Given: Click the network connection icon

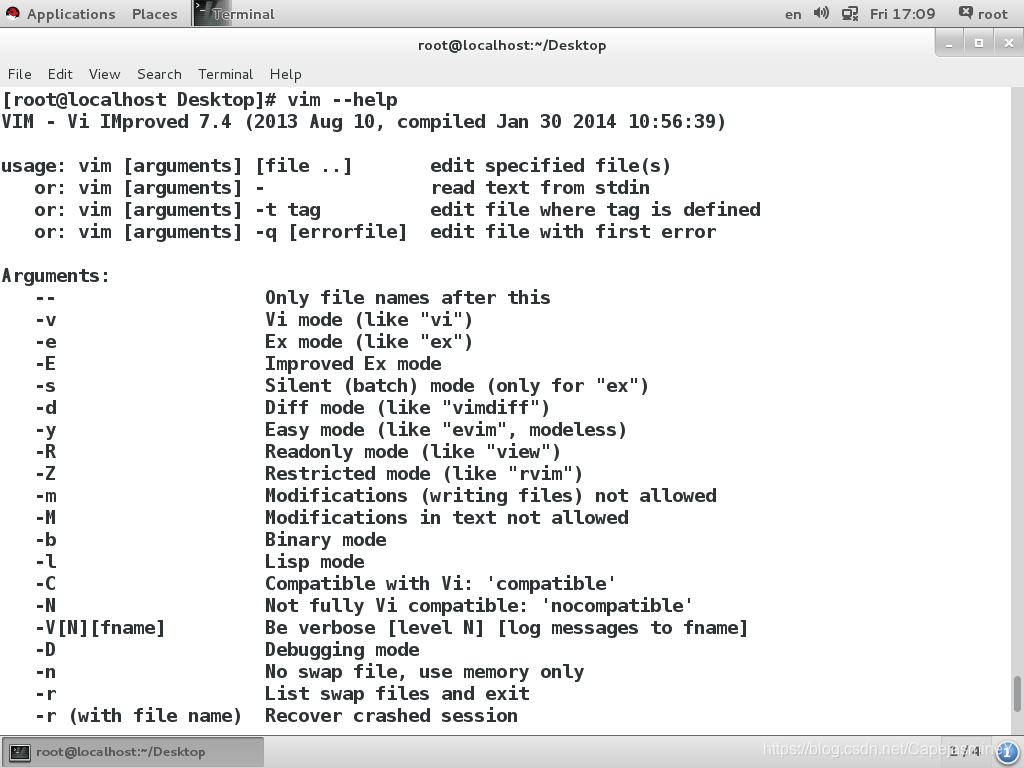Looking at the screenshot, I should tap(850, 14).
